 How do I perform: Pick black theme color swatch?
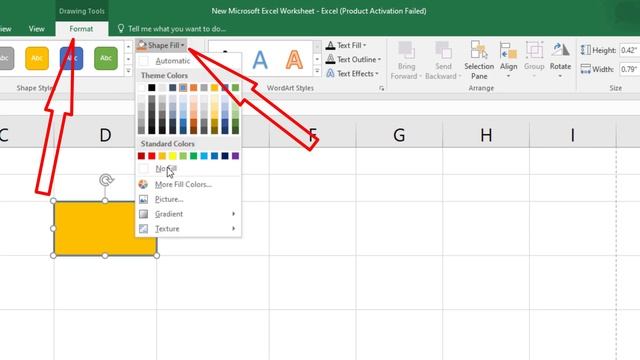click(152, 88)
